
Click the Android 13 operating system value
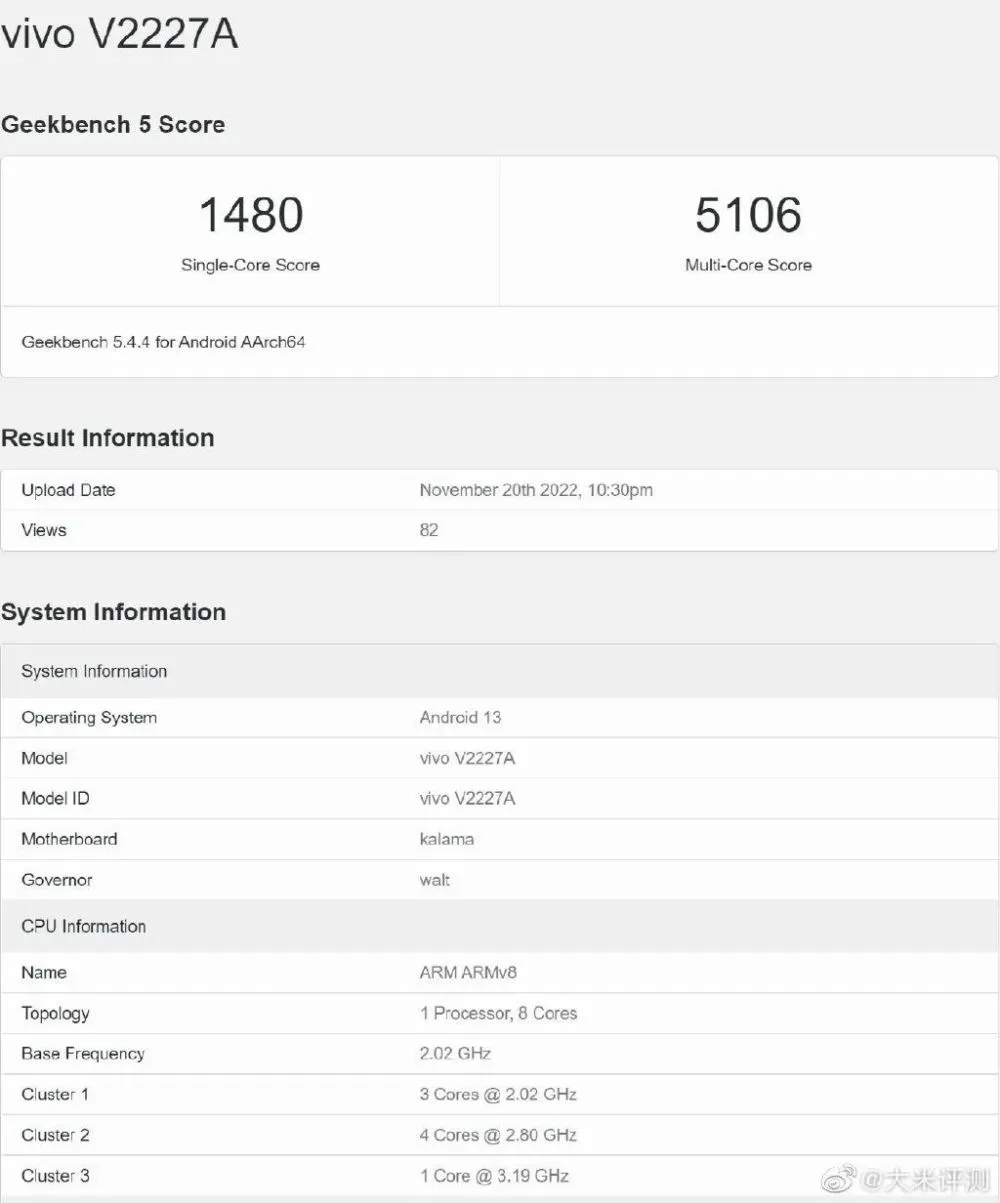pos(460,718)
